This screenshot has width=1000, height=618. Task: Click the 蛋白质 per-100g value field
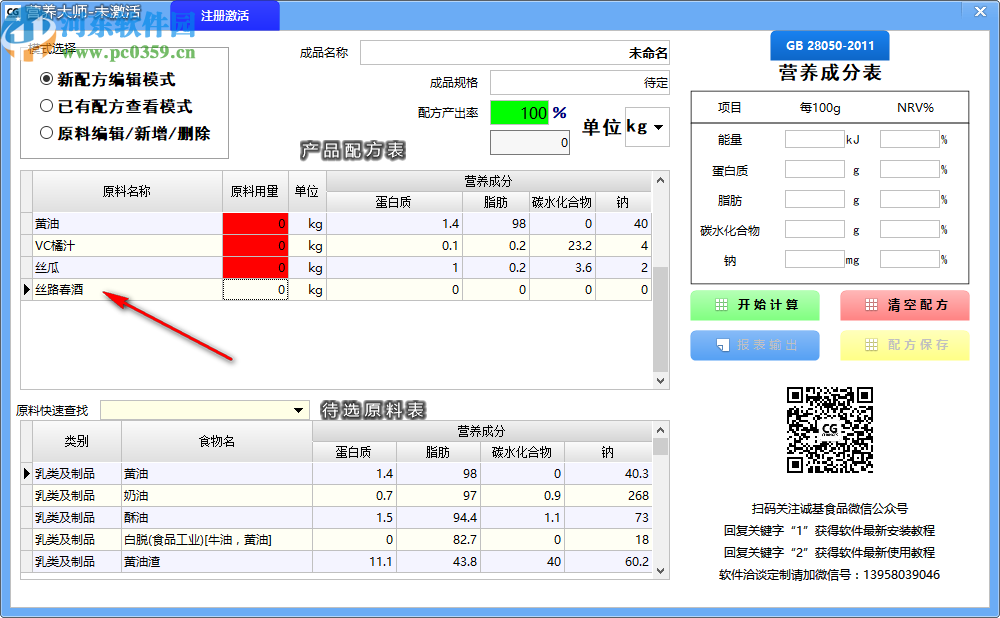pos(814,170)
